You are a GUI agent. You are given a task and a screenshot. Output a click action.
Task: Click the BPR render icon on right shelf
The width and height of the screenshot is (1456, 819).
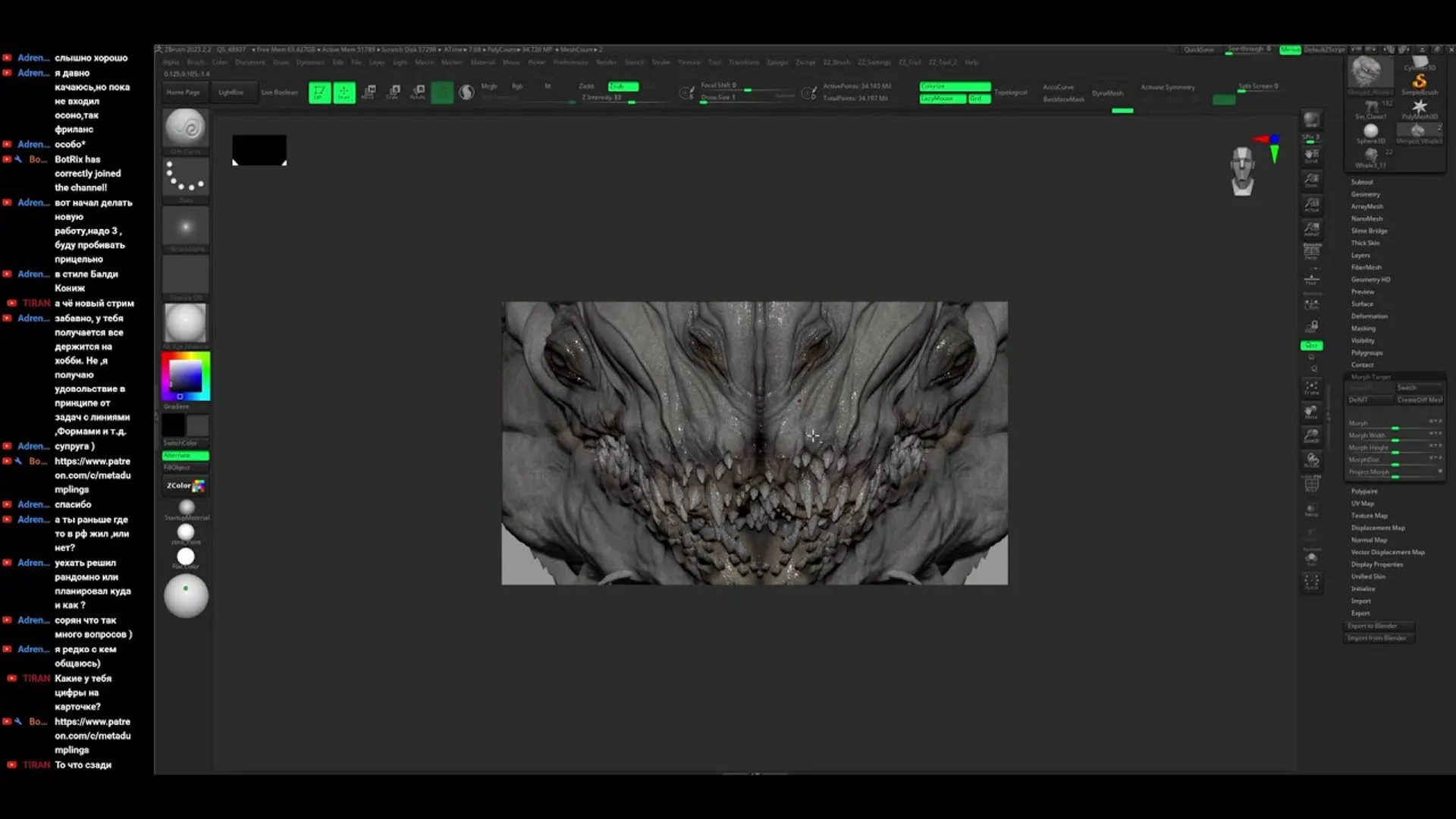(x=1311, y=120)
